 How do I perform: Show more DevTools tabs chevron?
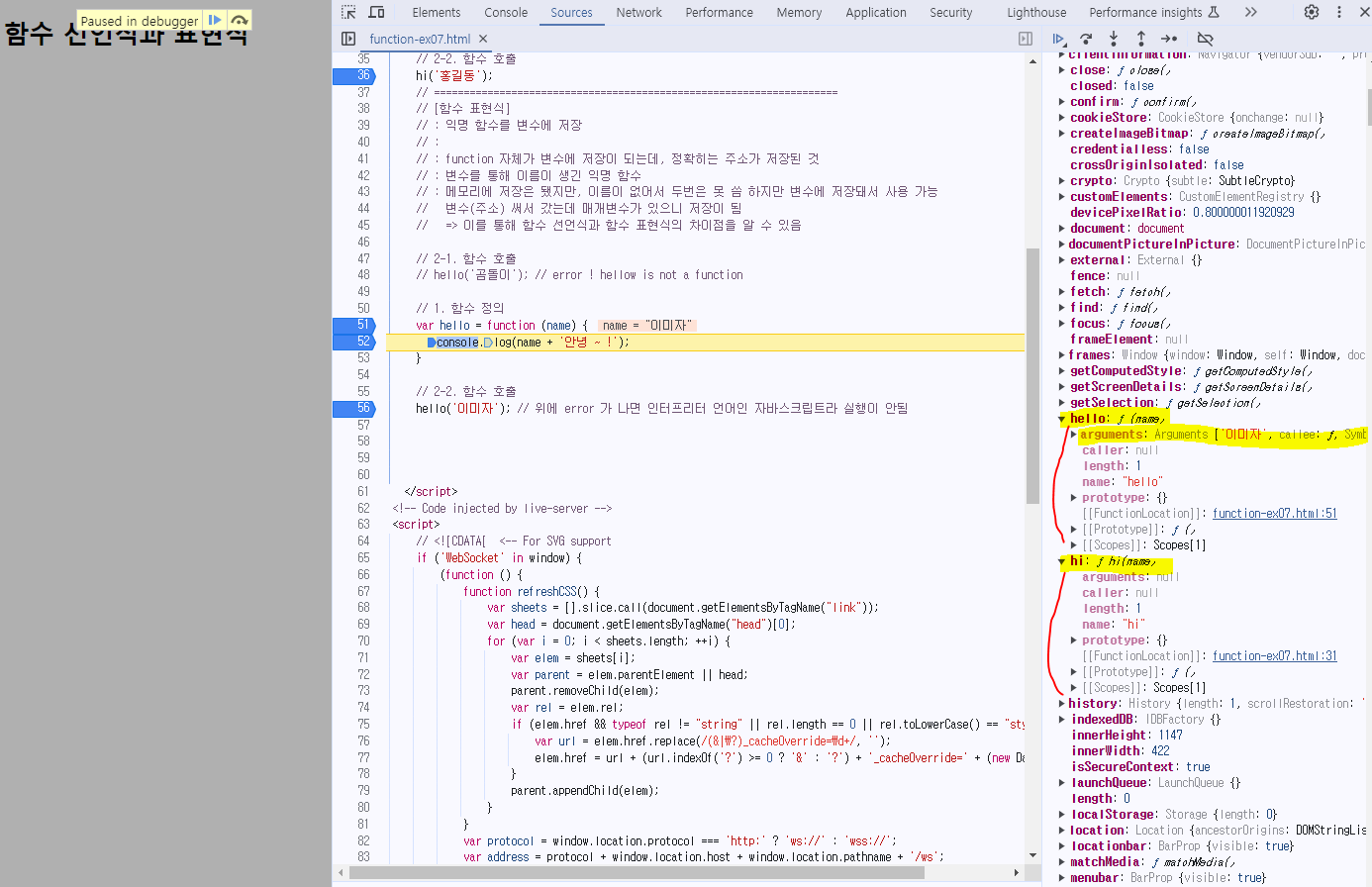1251,12
